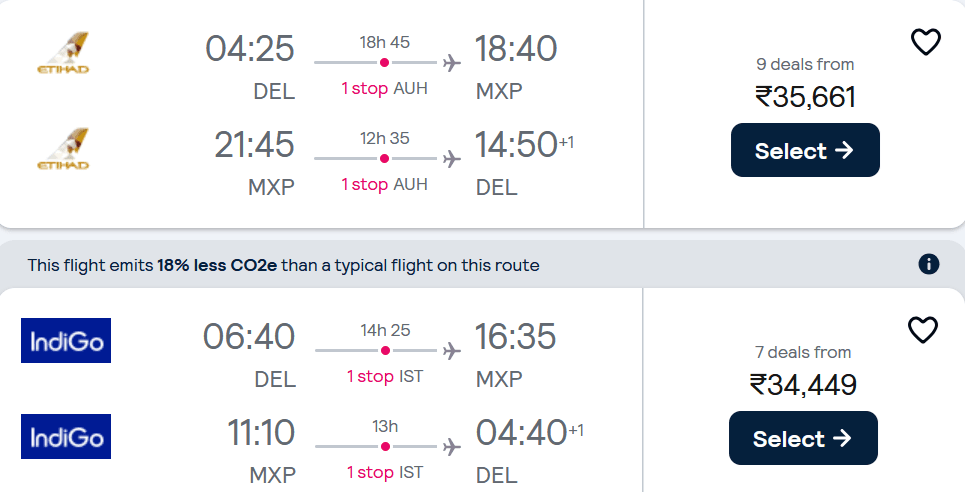
Task: Click the IndiGo logo on the return flight
Action: [66, 436]
